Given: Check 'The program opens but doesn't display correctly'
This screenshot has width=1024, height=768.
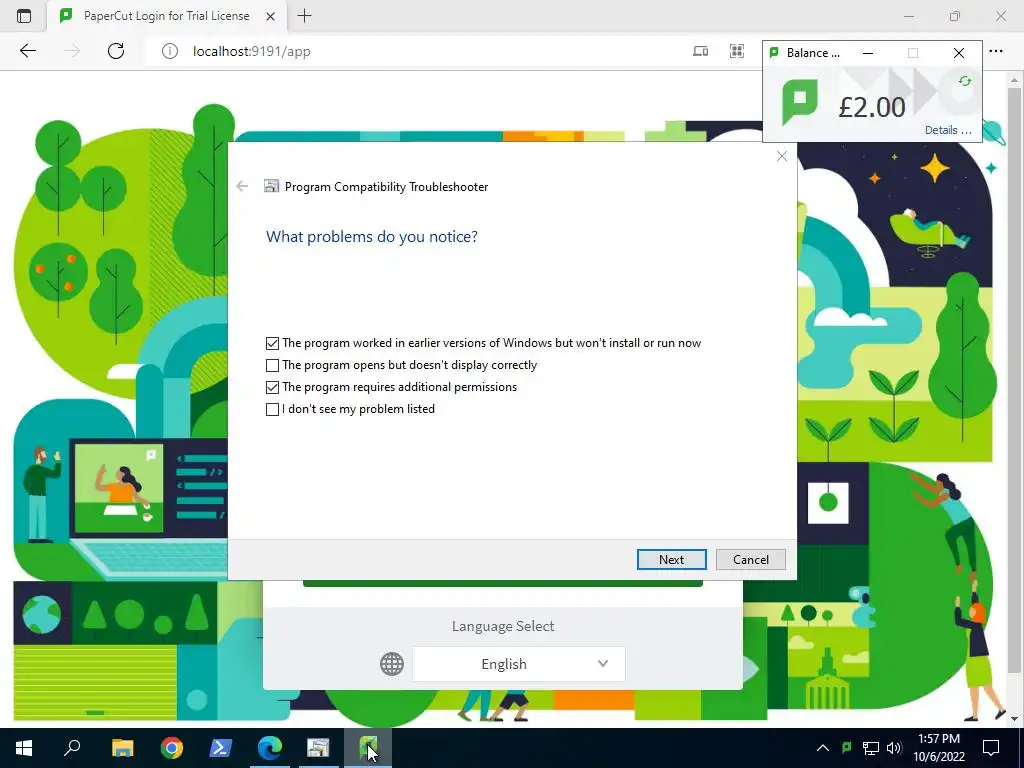Looking at the screenshot, I should tap(272, 365).
